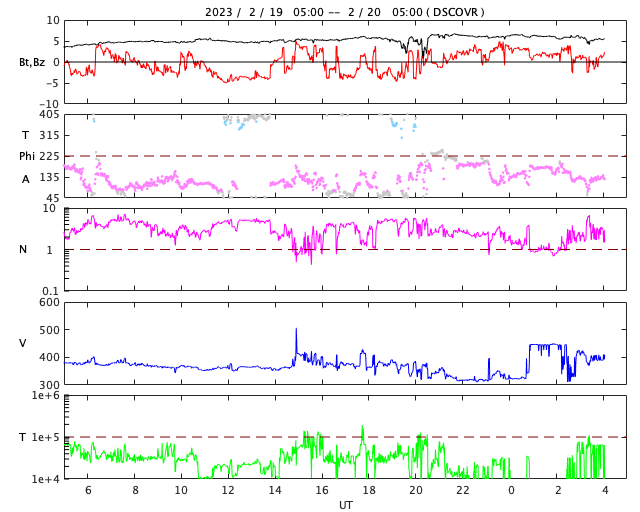Click the 300 velocity tick label
This screenshot has height=512, width=640.
pyautogui.click(x=49, y=385)
